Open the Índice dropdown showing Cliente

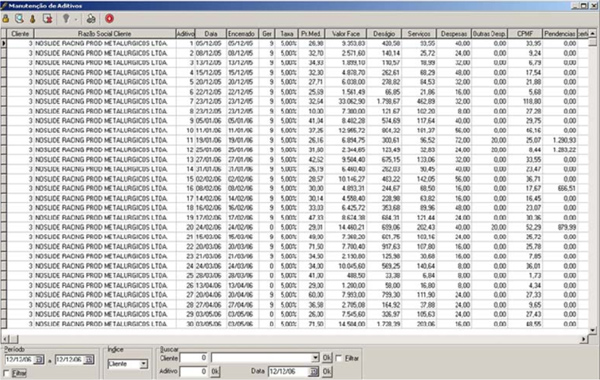tap(143, 364)
